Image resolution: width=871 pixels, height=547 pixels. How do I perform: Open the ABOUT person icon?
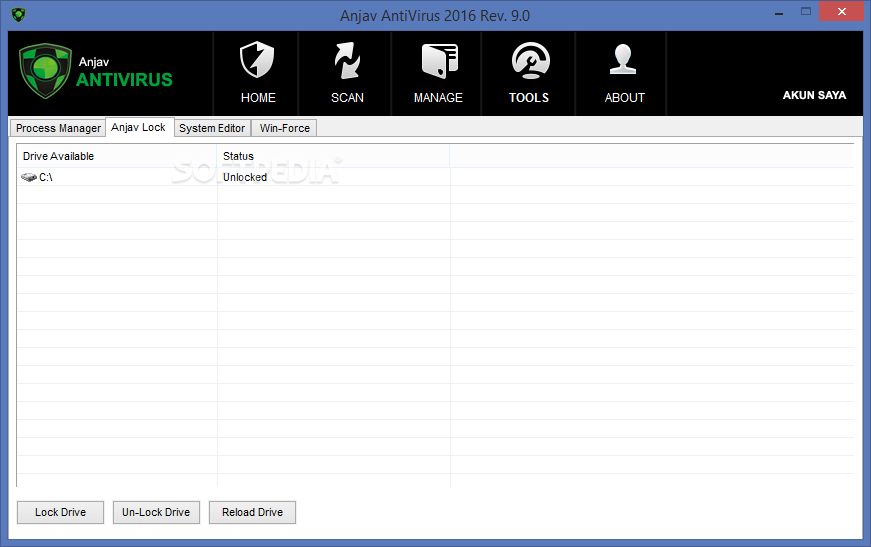pyautogui.click(x=623, y=59)
